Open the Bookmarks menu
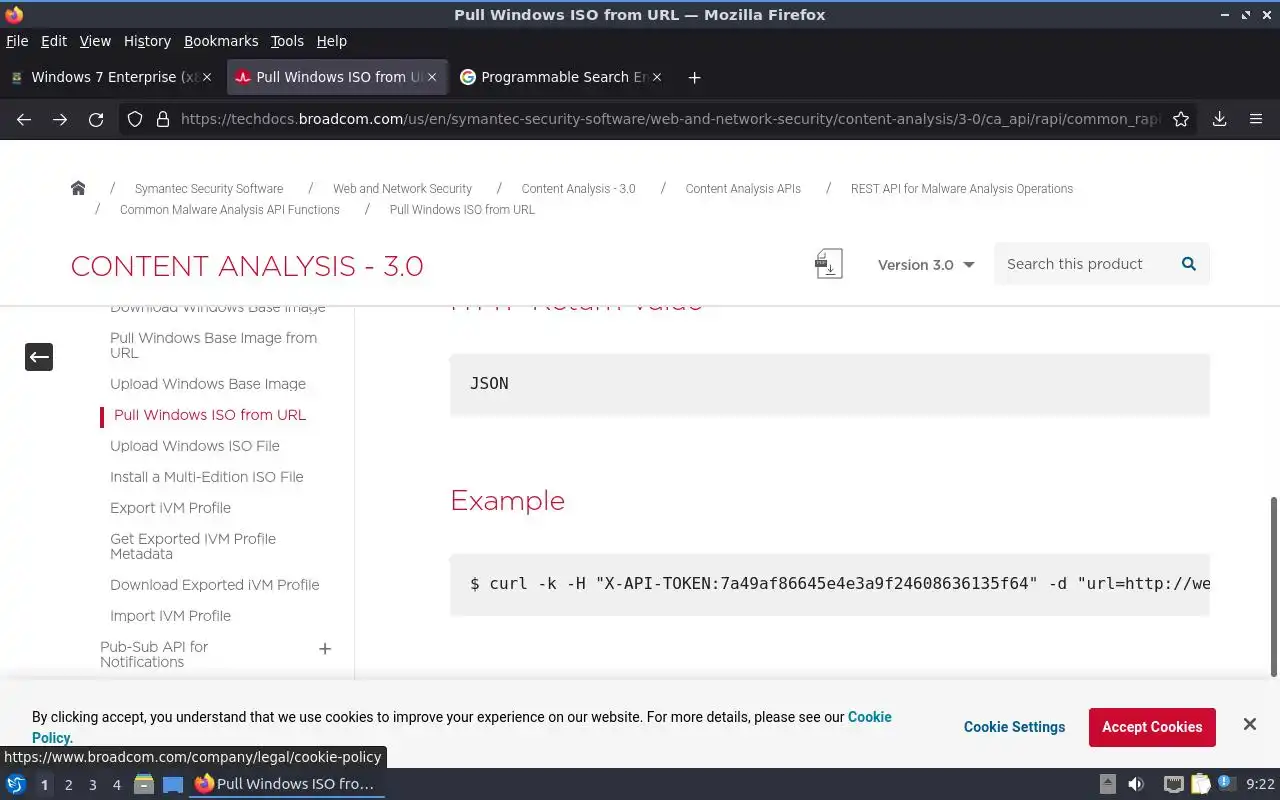 [221, 41]
